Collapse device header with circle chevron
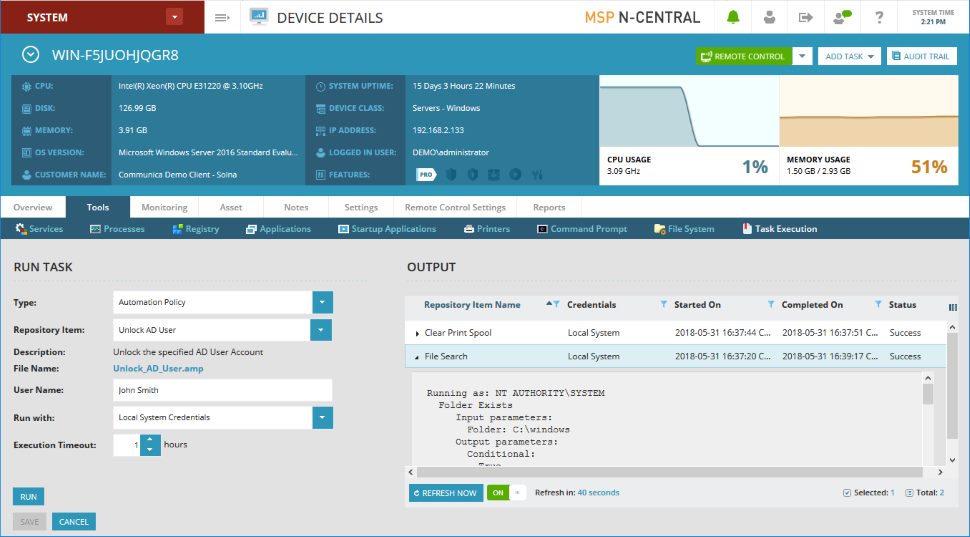Viewport: 970px width, 537px height. click(30, 55)
